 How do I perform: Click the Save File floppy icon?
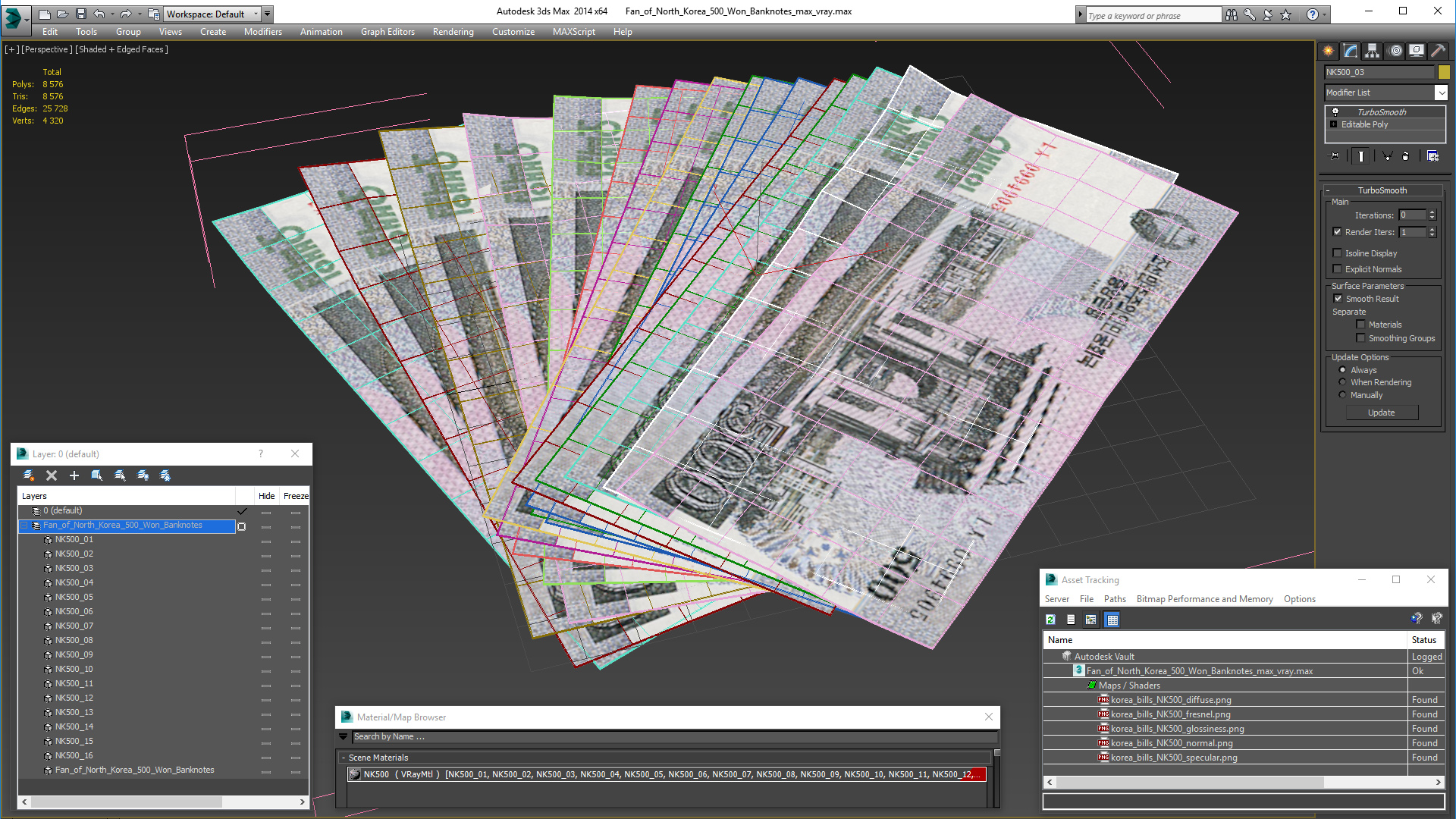point(80,14)
